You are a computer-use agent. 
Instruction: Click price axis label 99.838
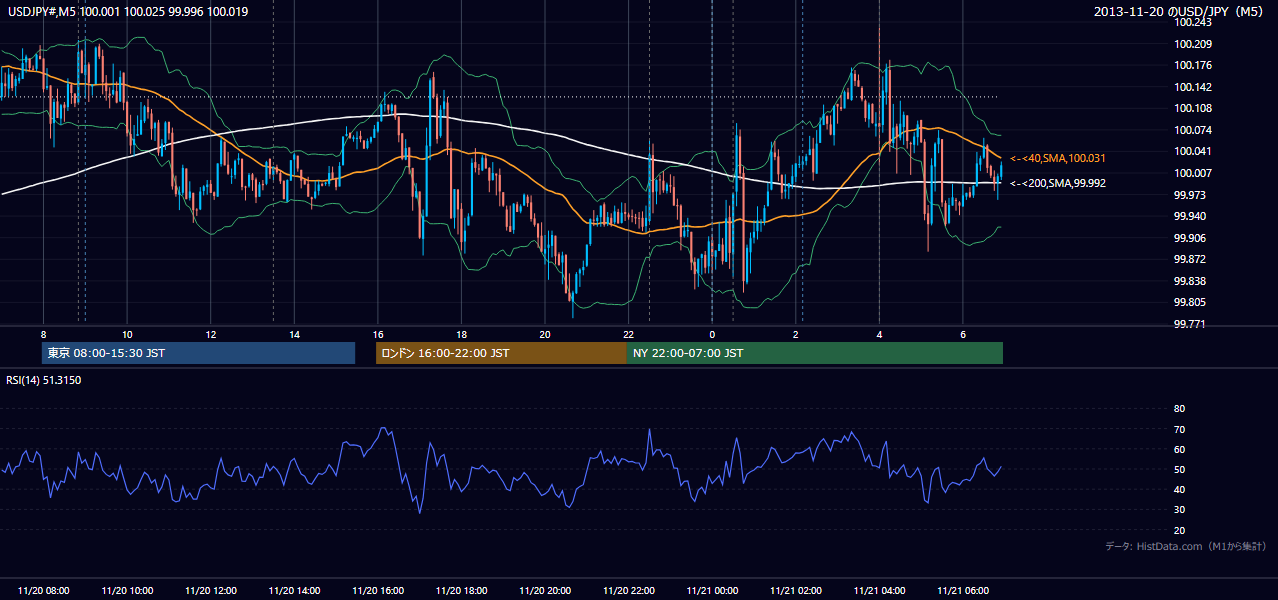tap(1190, 281)
